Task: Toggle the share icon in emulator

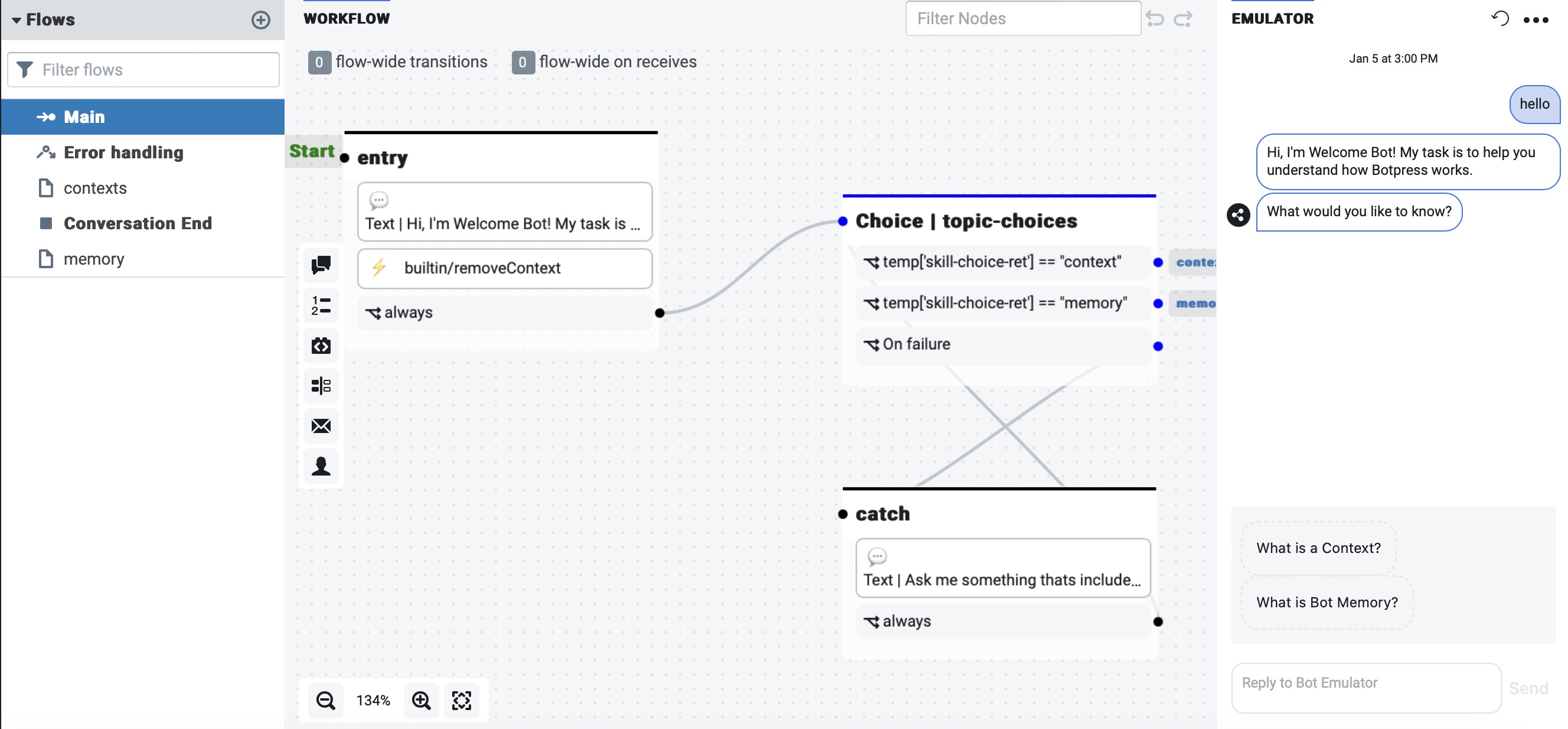Action: [1237, 212]
